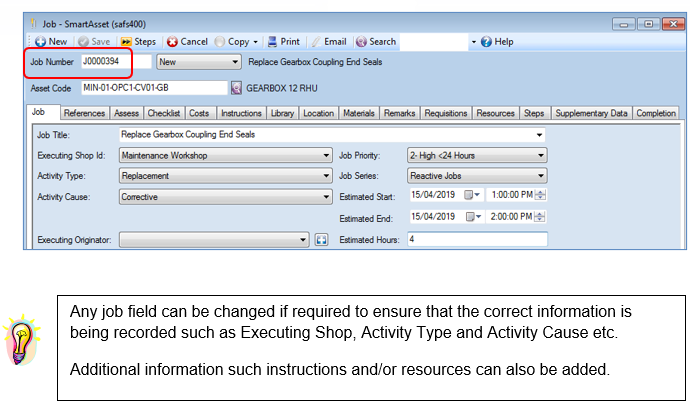Click the asset lookup icon beside Asset Code
This screenshot has width=690, height=410.
236,88
